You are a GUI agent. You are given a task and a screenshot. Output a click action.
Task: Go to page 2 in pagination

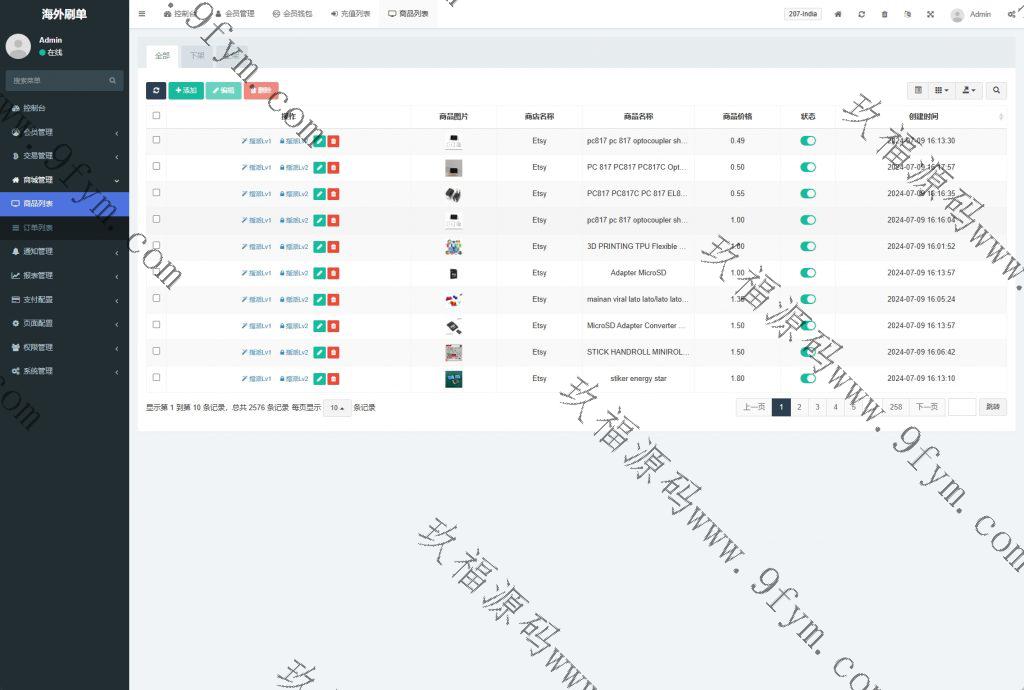[799, 407]
